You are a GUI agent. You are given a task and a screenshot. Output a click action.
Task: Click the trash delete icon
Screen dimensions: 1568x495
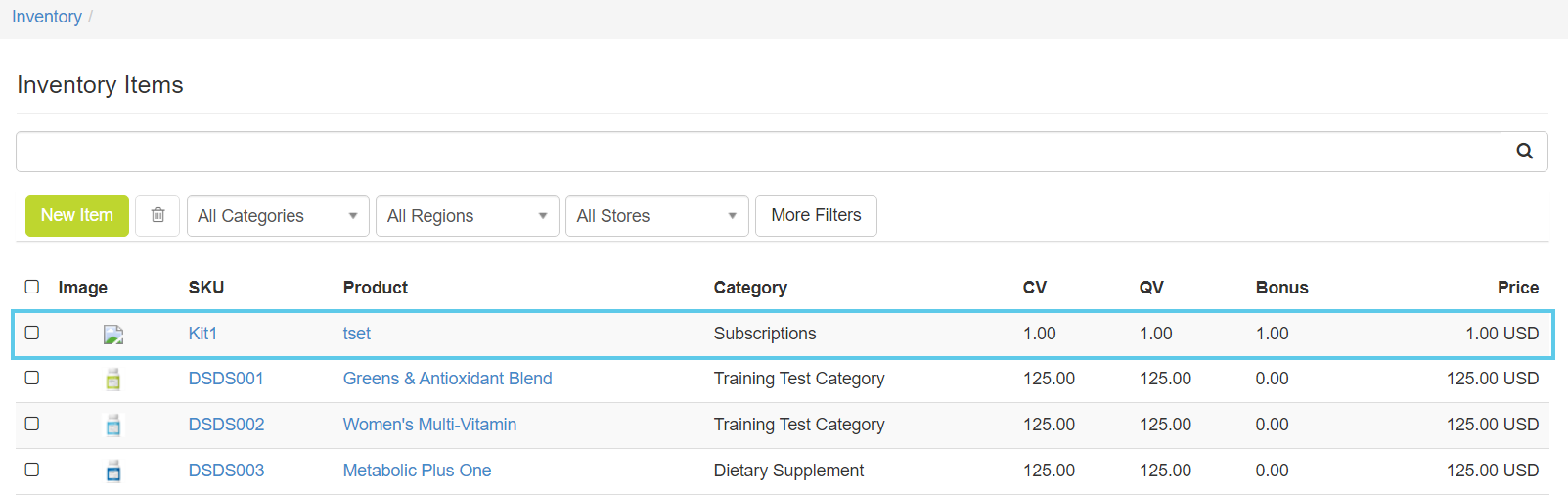(x=157, y=215)
